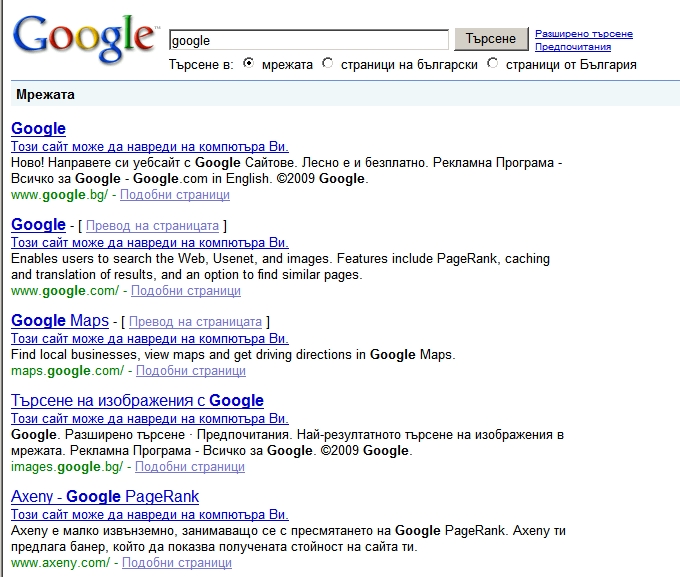Click malware warning link under Axeny result
Screen dimensions: 680x577
pyautogui.click(x=149, y=515)
